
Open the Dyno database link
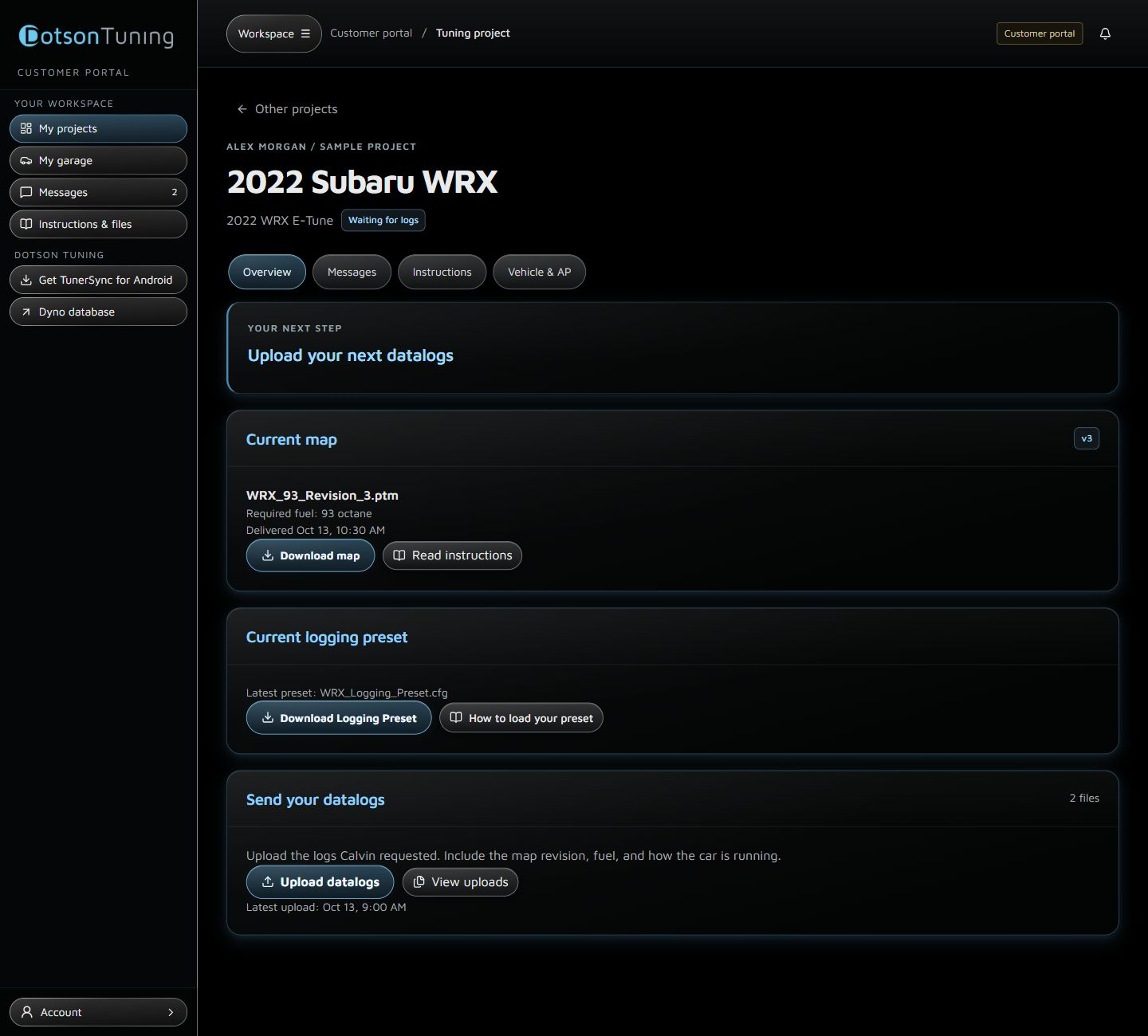pos(98,312)
